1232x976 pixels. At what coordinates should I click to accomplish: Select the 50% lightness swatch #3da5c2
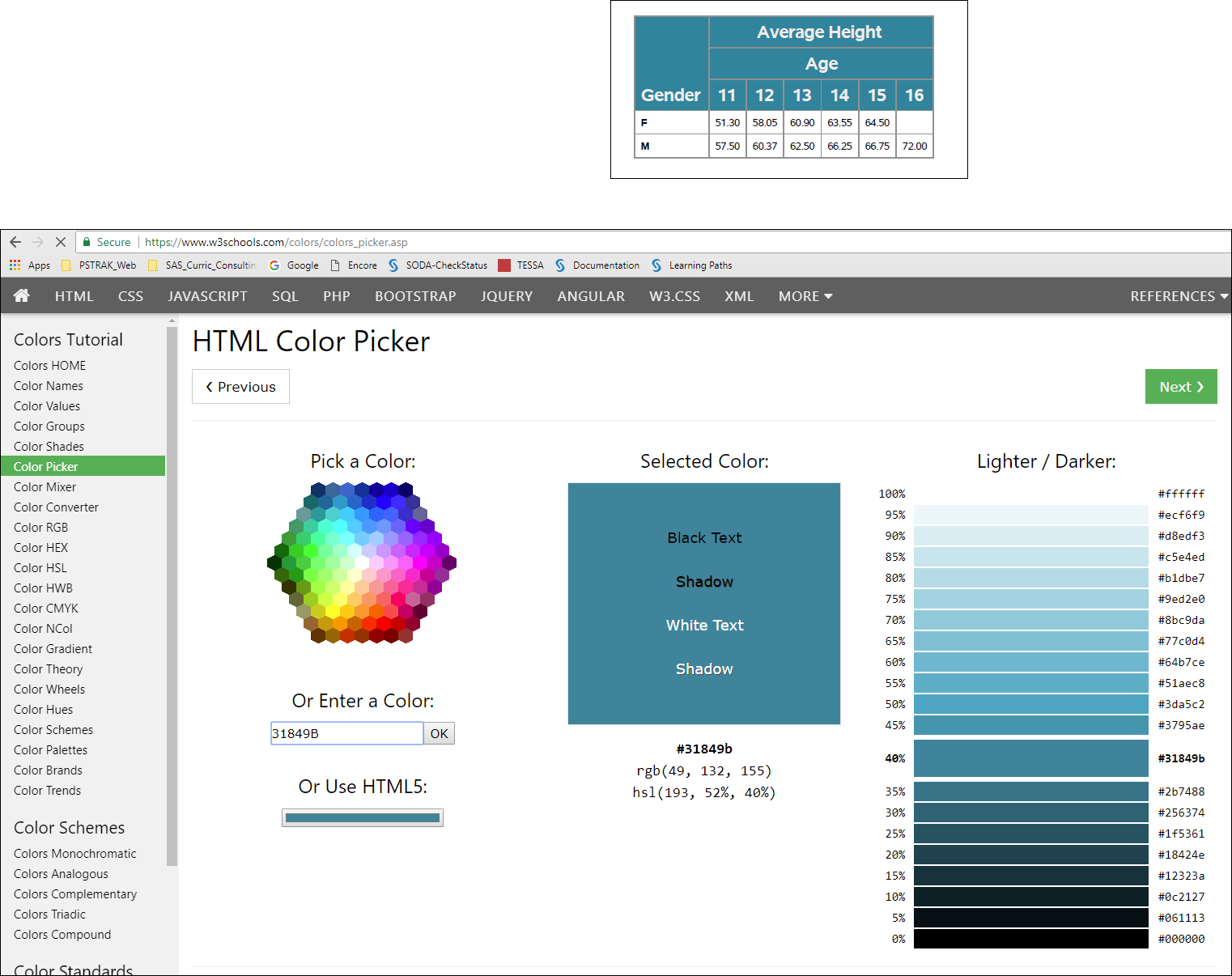(x=1030, y=704)
